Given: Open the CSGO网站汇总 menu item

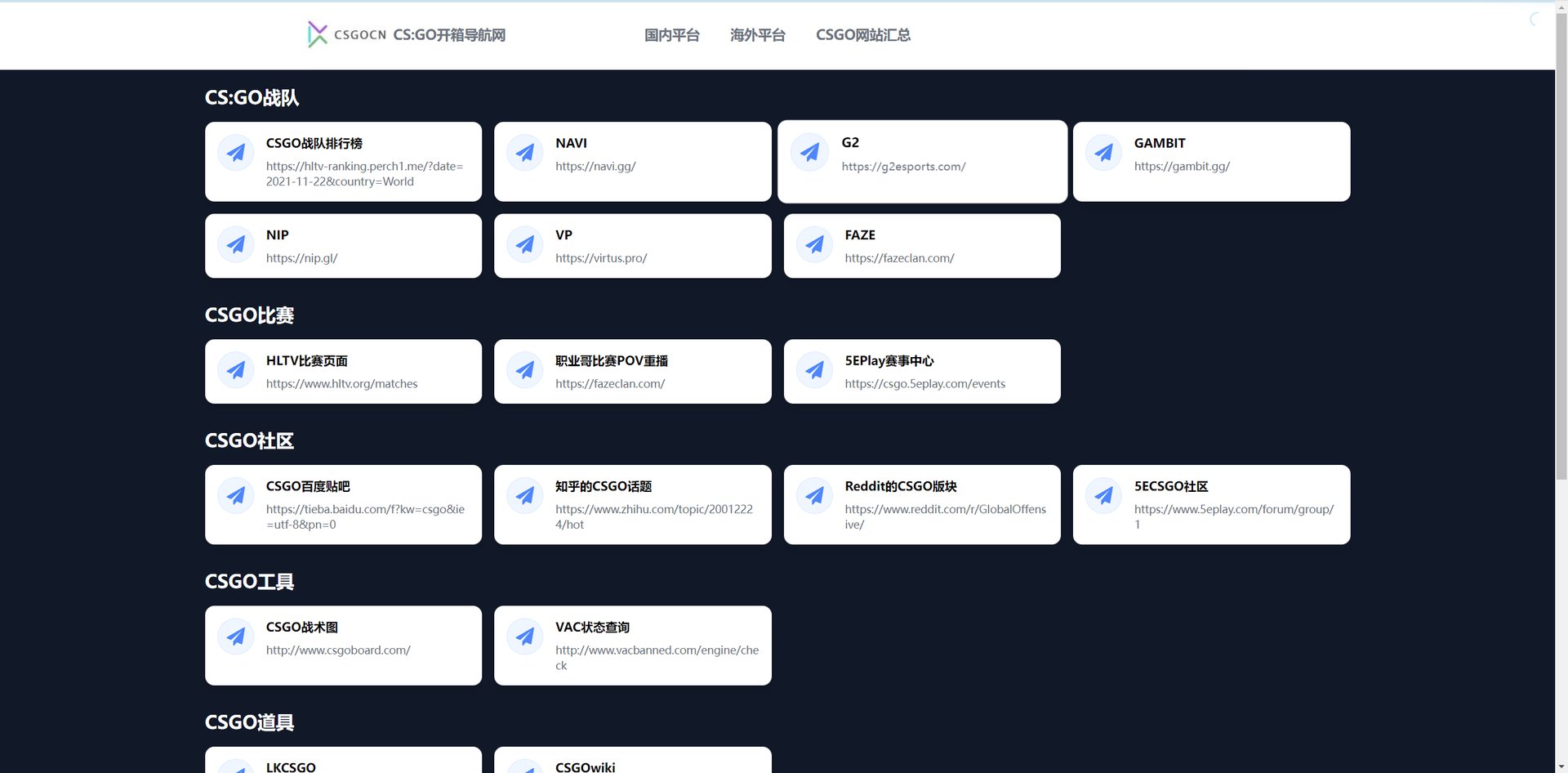Looking at the screenshot, I should pos(862,35).
